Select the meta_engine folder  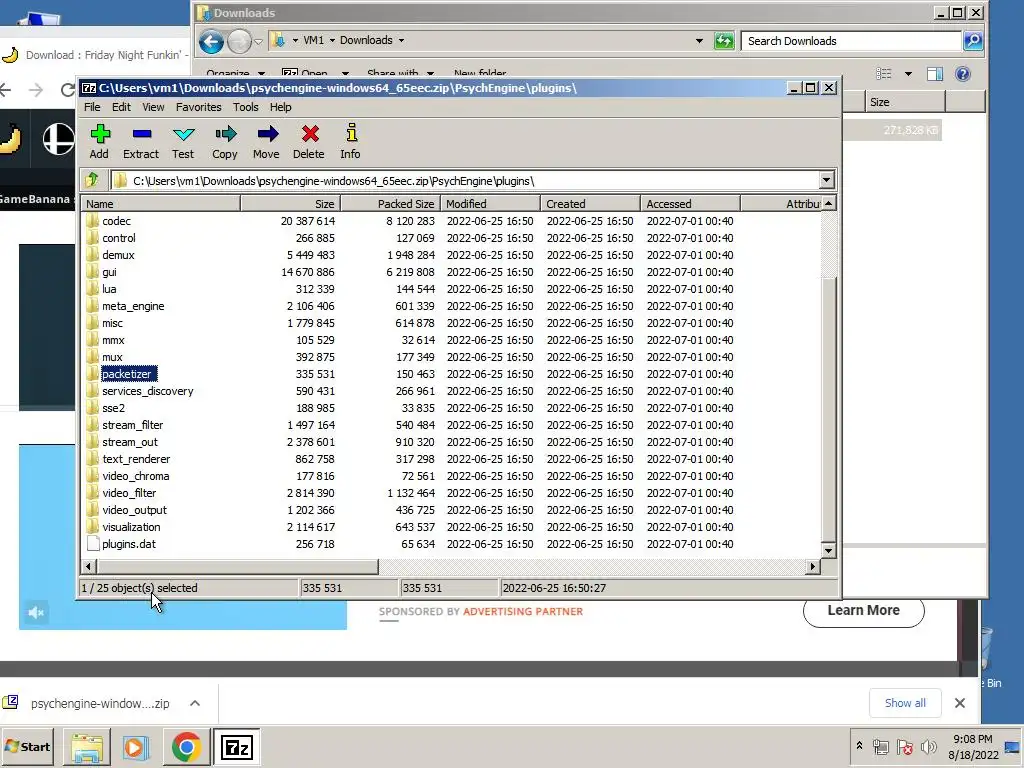[x=133, y=306]
